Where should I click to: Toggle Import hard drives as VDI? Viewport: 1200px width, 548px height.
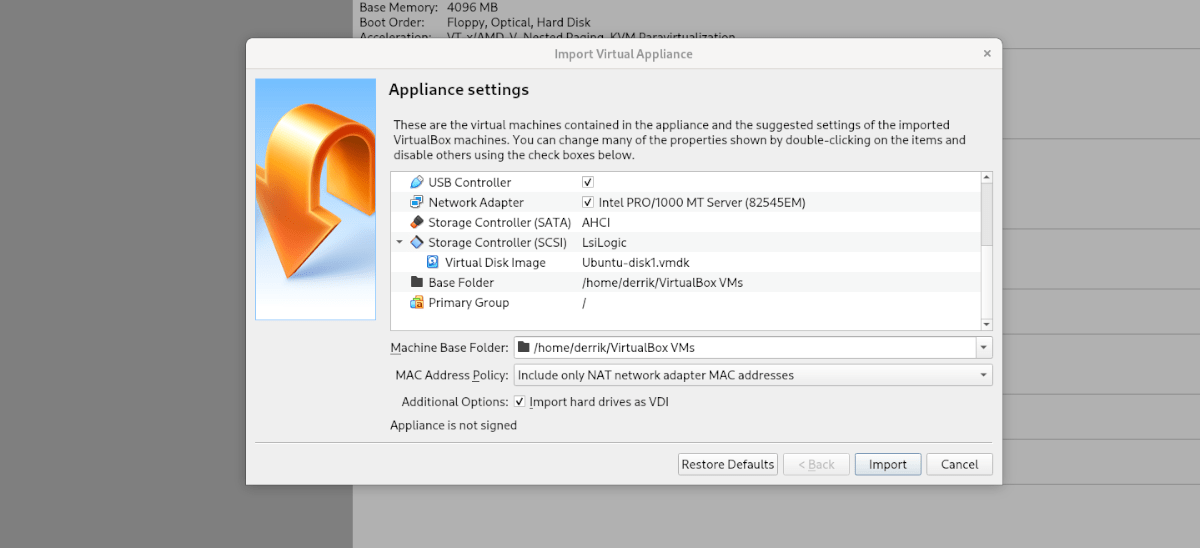click(x=519, y=402)
